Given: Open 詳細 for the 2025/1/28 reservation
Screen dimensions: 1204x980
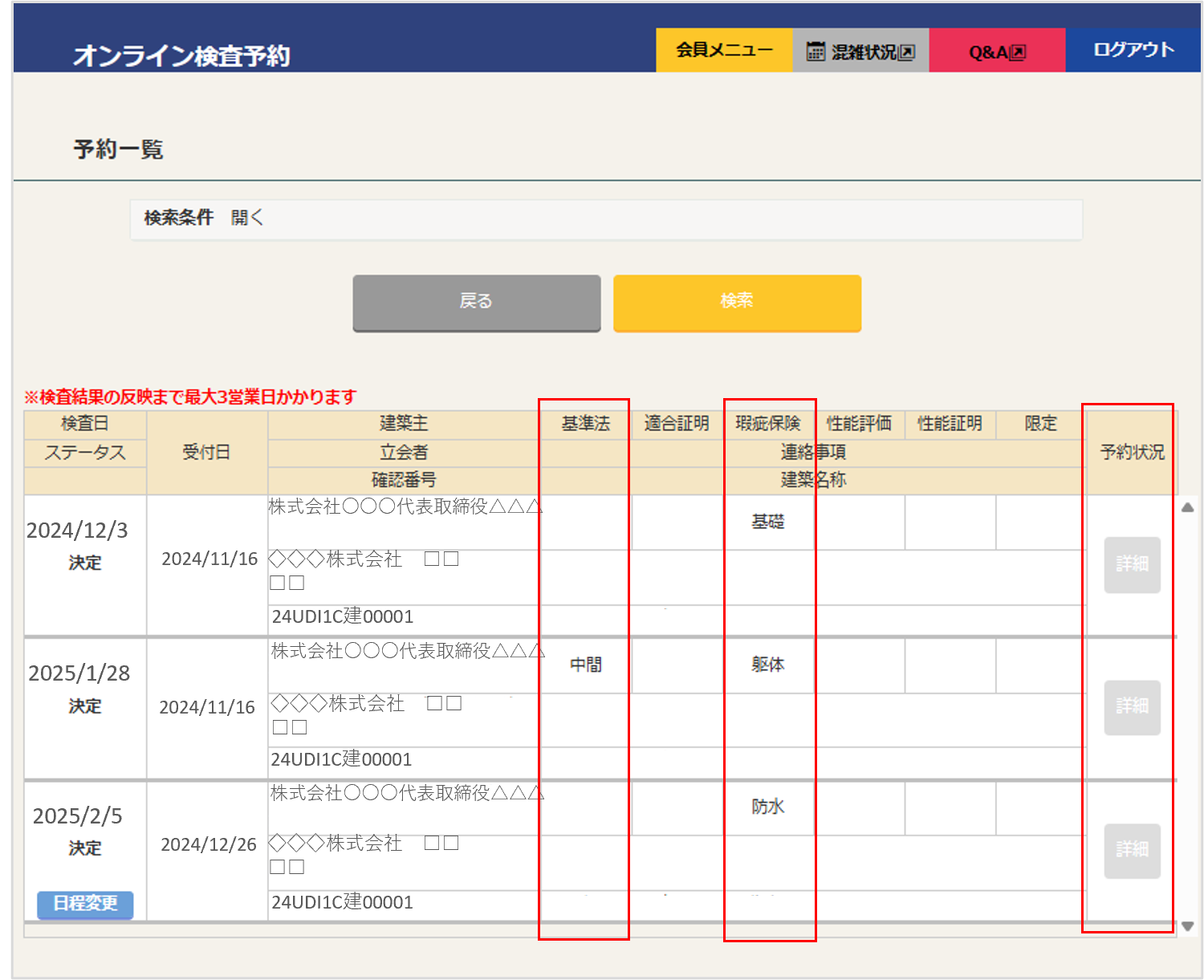Looking at the screenshot, I should click(1132, 707).
